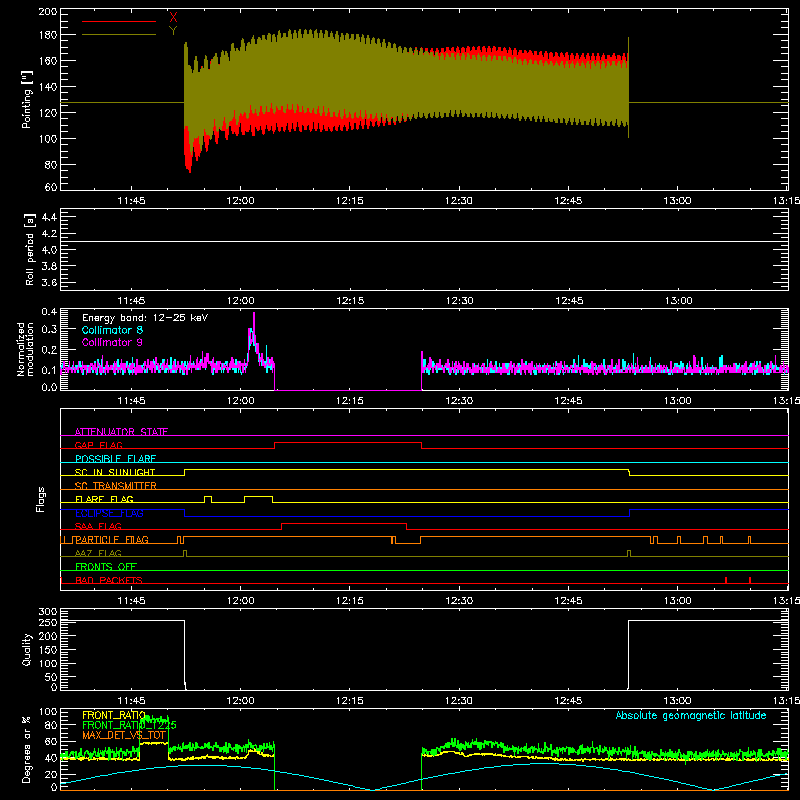800x800 pixels.
Task: Click the AAZ_FLAG label
Action: click(x=98, y=553)
